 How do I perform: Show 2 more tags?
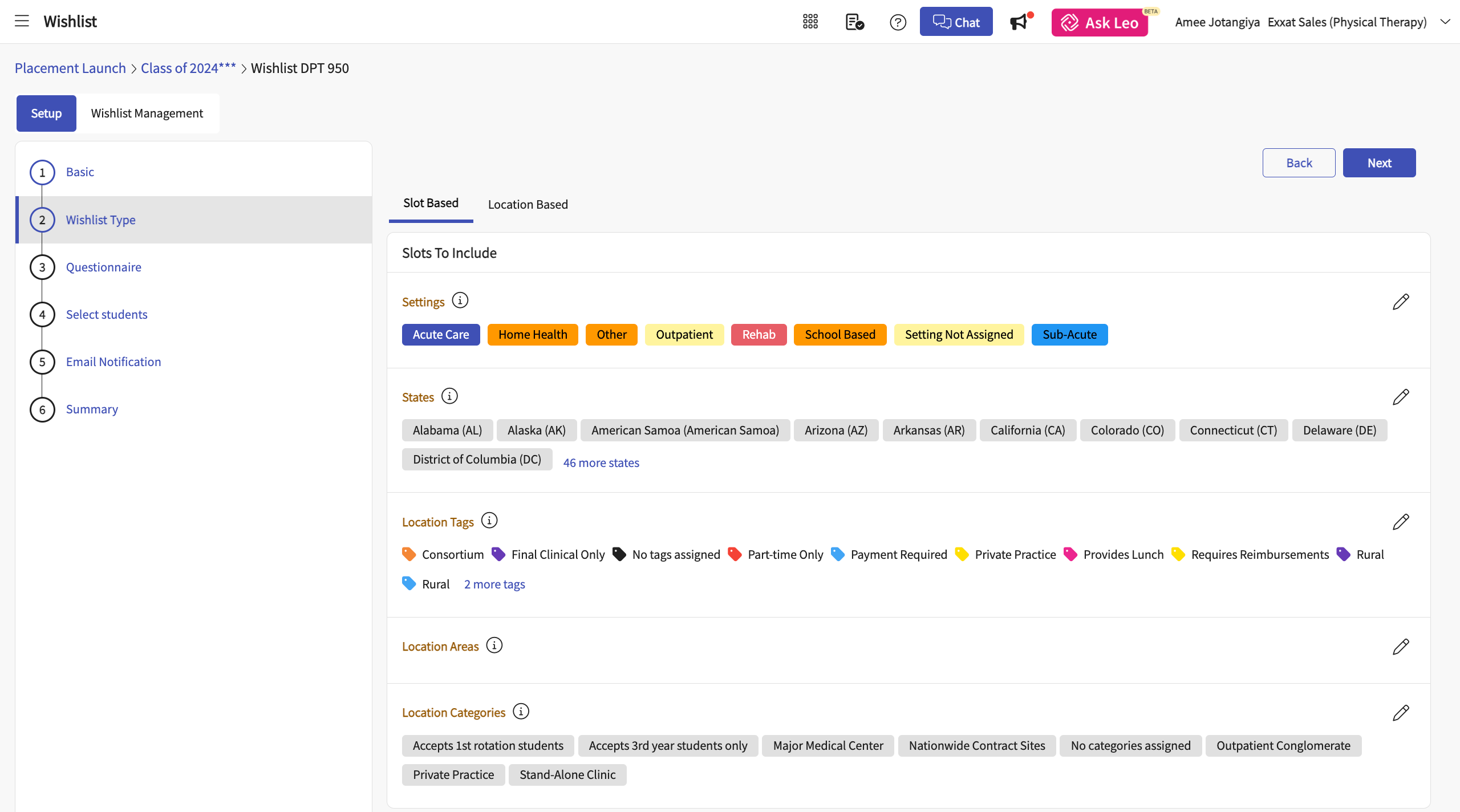click(x=494, y=584)
